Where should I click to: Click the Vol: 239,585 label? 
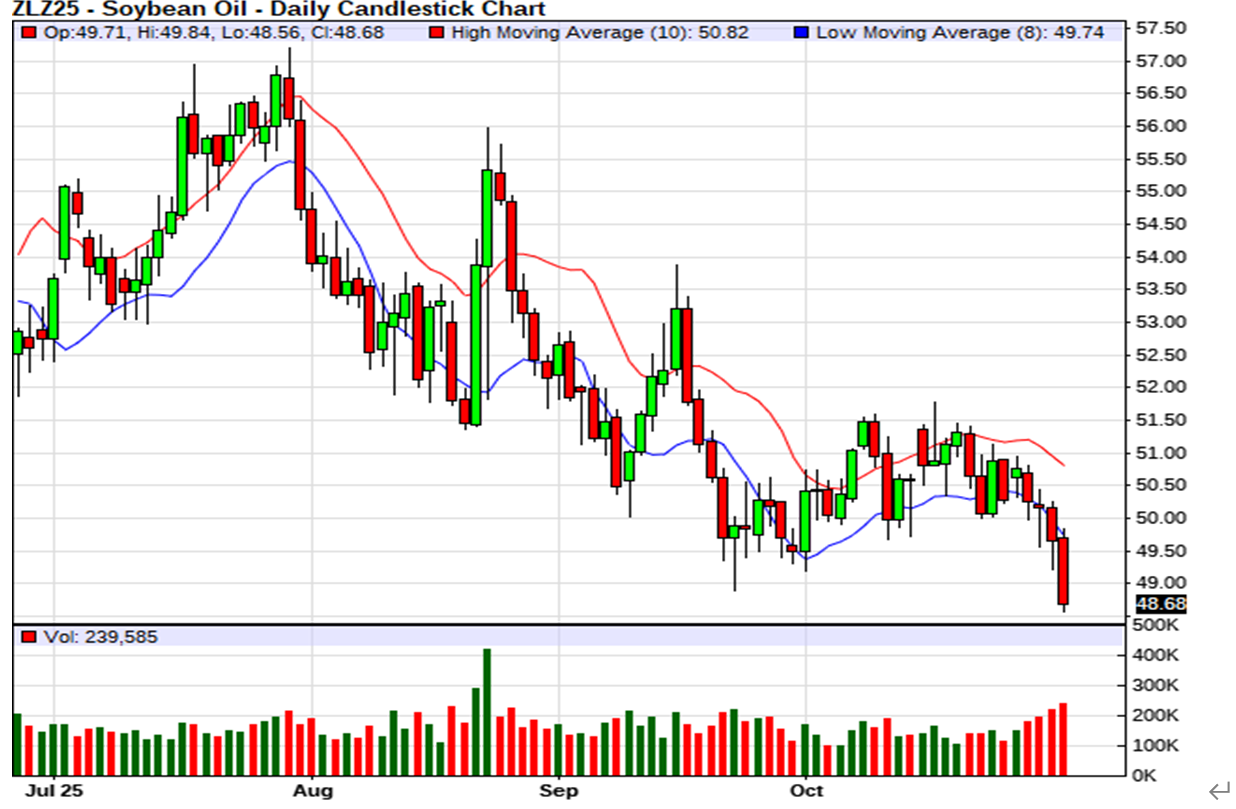coord(100,637)
